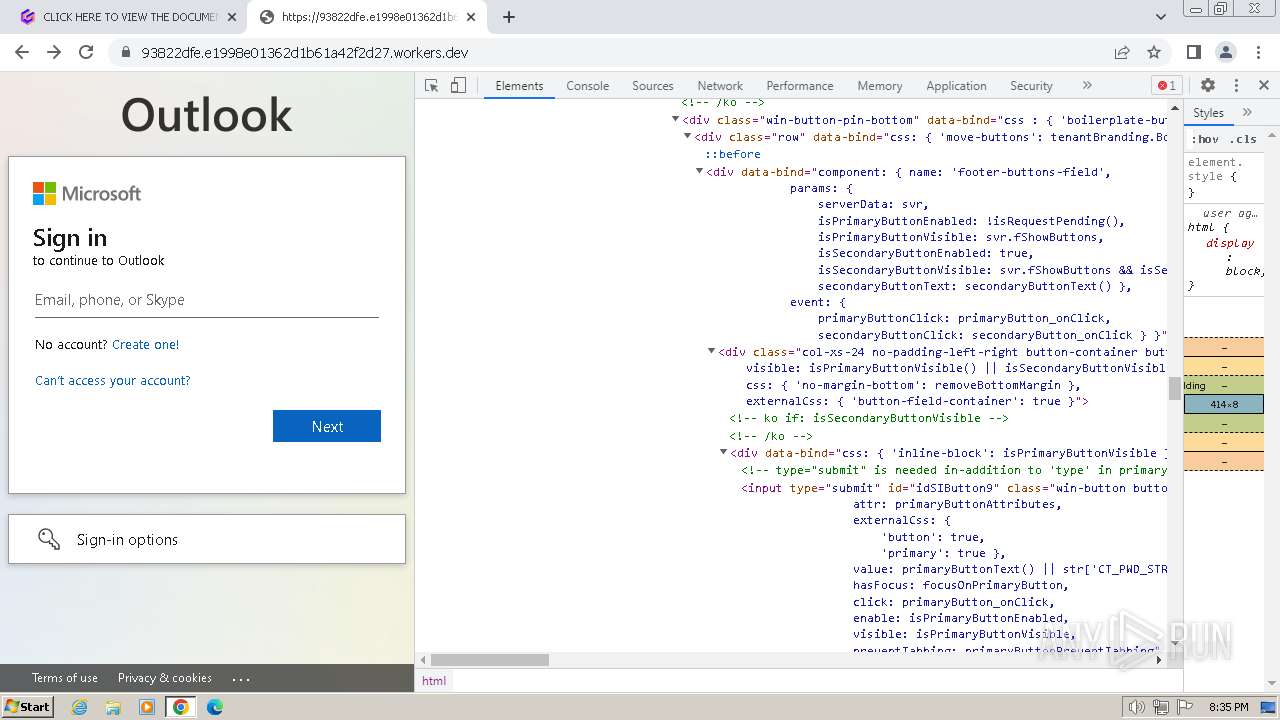Open Internet Explorer from the taskbar
The image size is (1280, 720).
pyautogui.click(x=80, y=707)
